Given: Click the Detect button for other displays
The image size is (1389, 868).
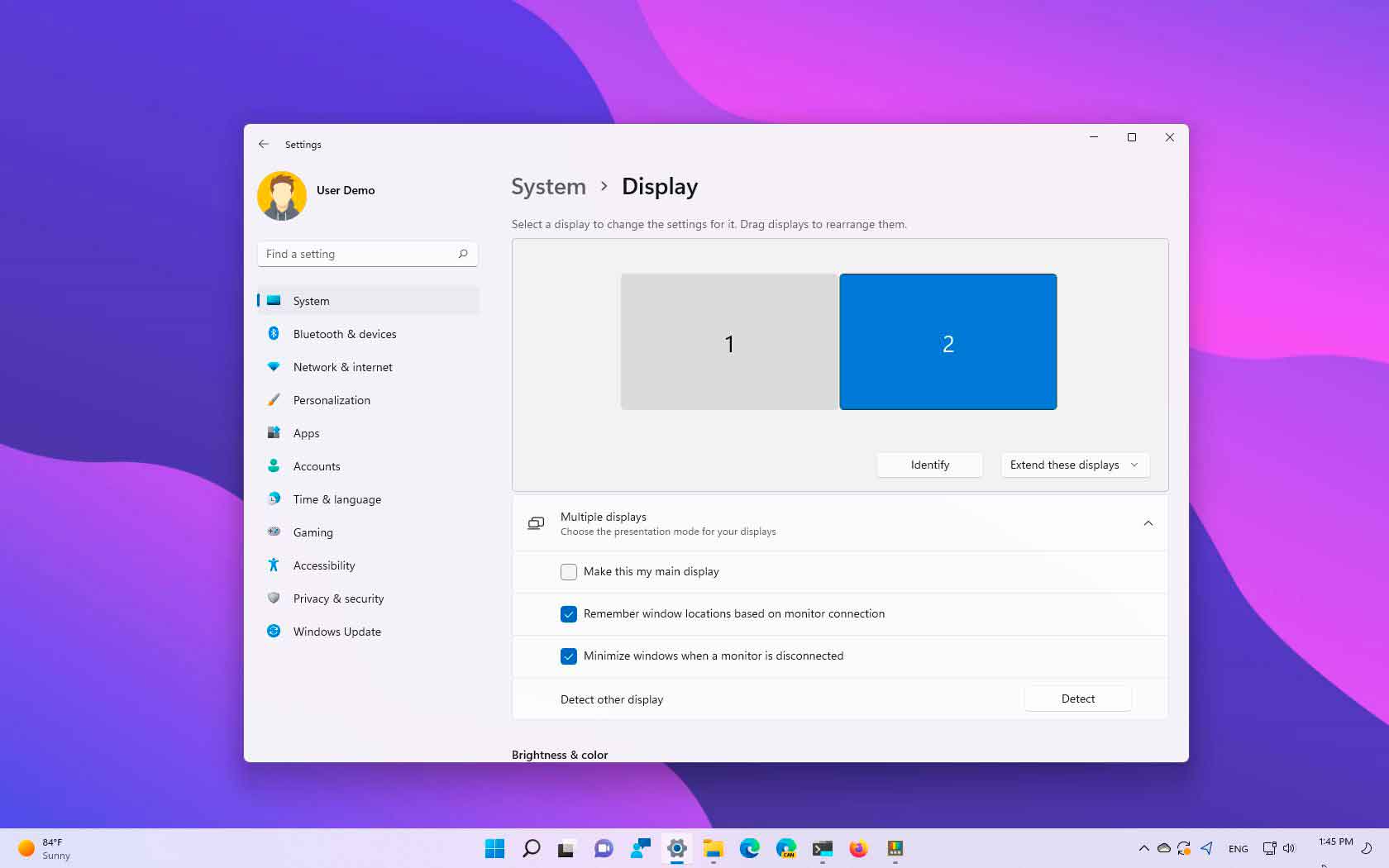Looking at the screenshot, I should 1077,699.
